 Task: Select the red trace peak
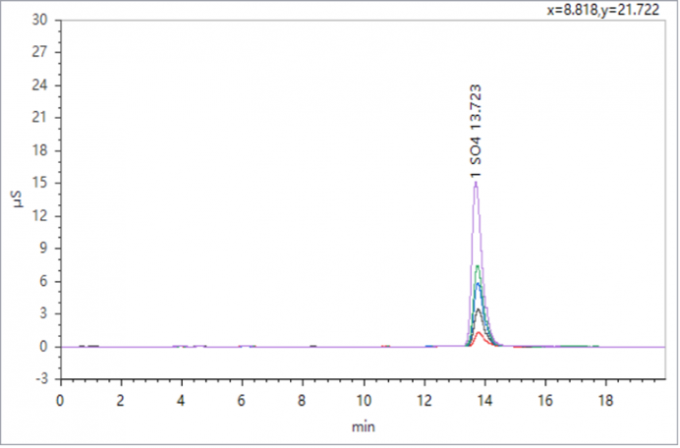tap(479, 333)
